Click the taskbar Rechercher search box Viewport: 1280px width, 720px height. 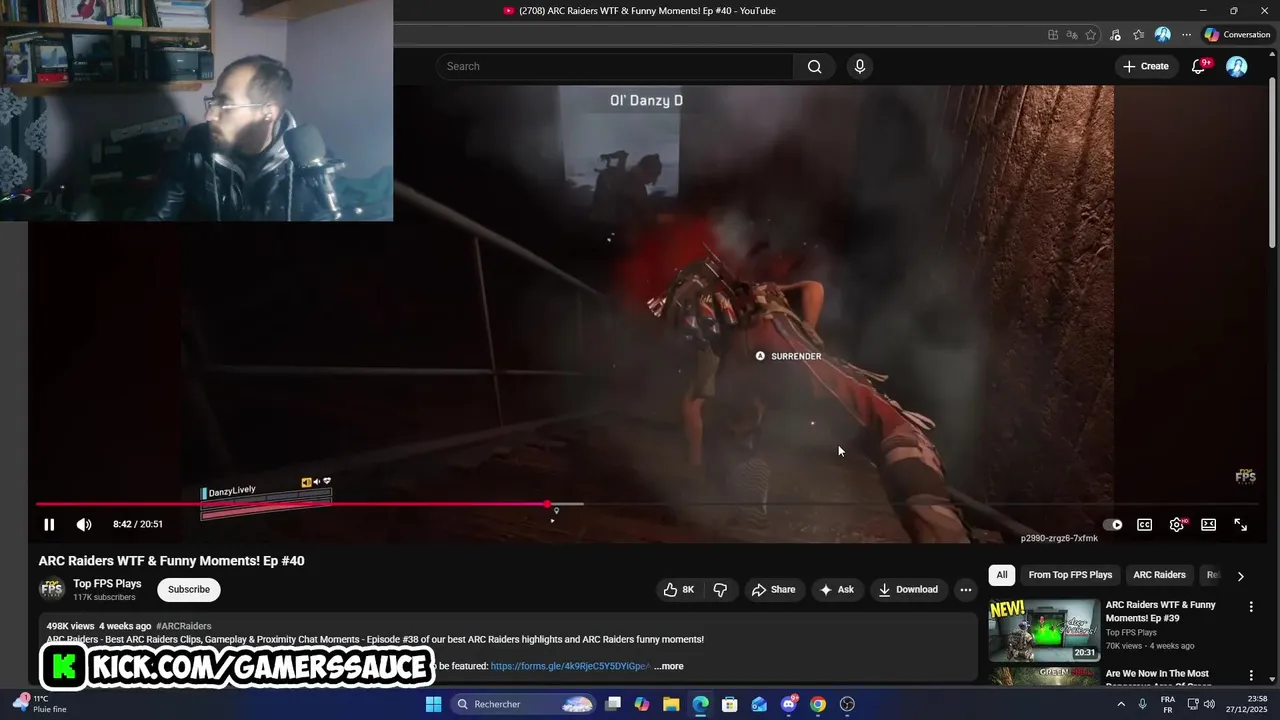coord(524,704)
